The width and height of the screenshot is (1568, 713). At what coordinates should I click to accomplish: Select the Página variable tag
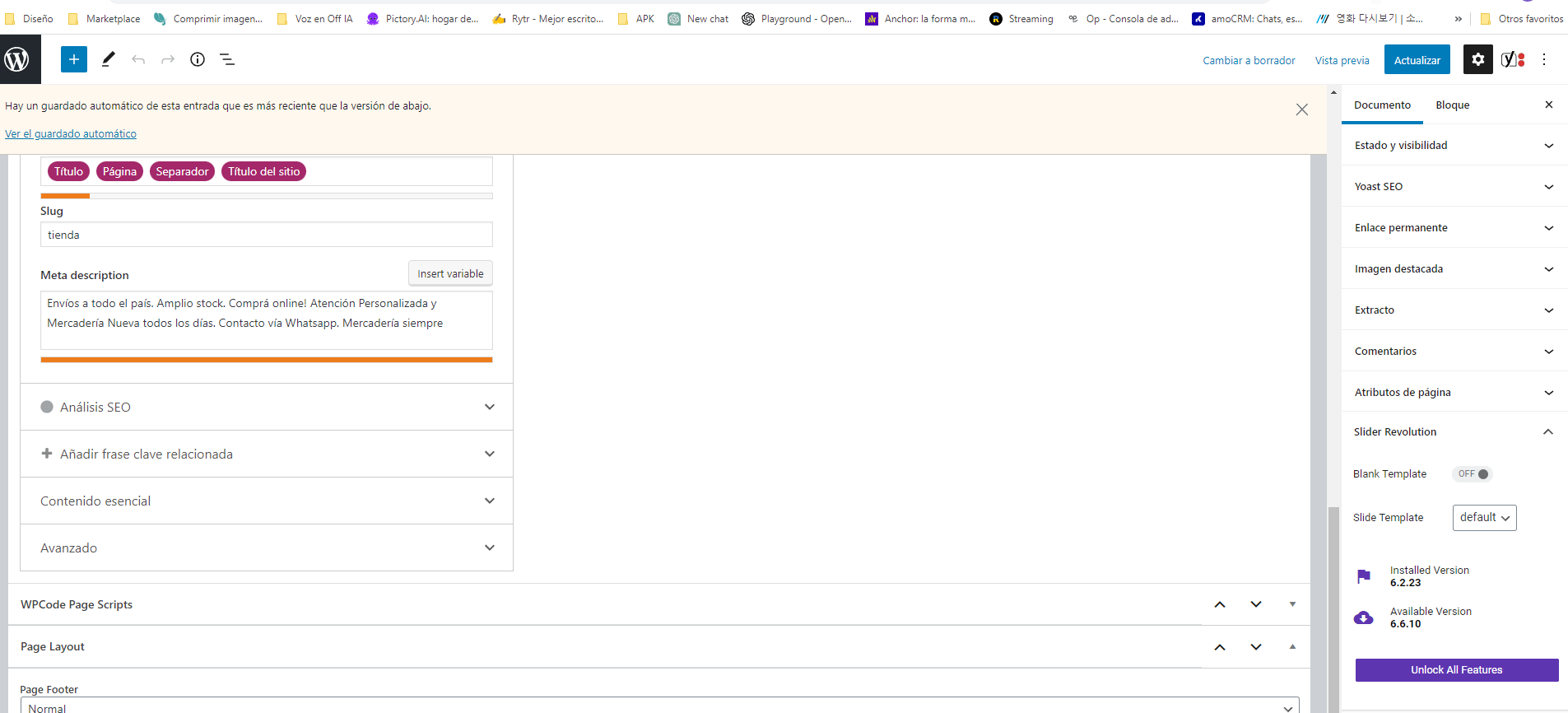point(119,171)
